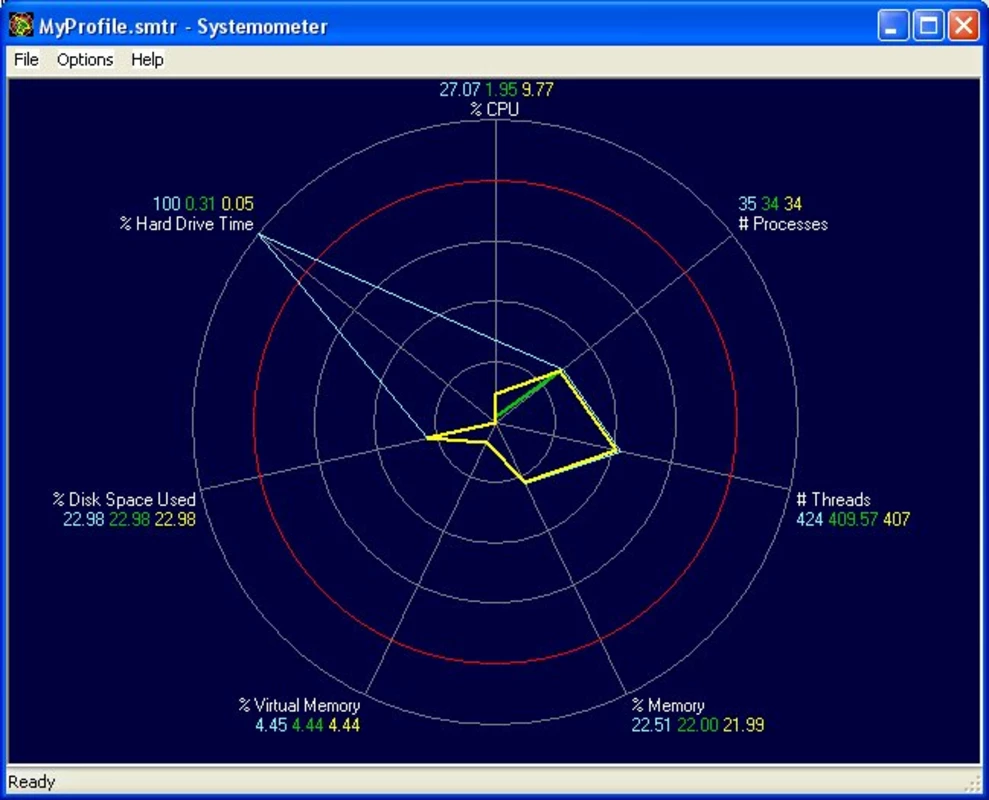
Task: Open the Help menu
Action: [148, 60]
